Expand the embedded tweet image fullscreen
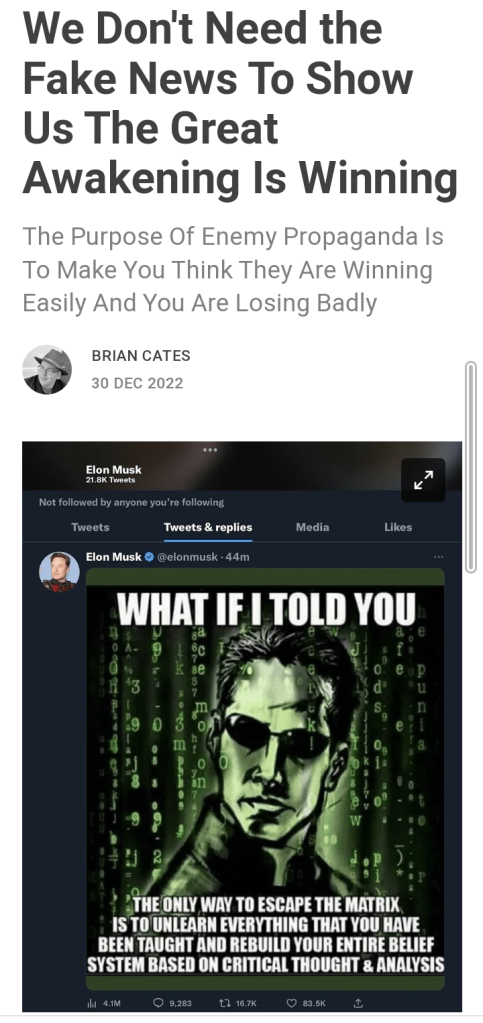Viewport: 483px width, 1023px height. 422,480
